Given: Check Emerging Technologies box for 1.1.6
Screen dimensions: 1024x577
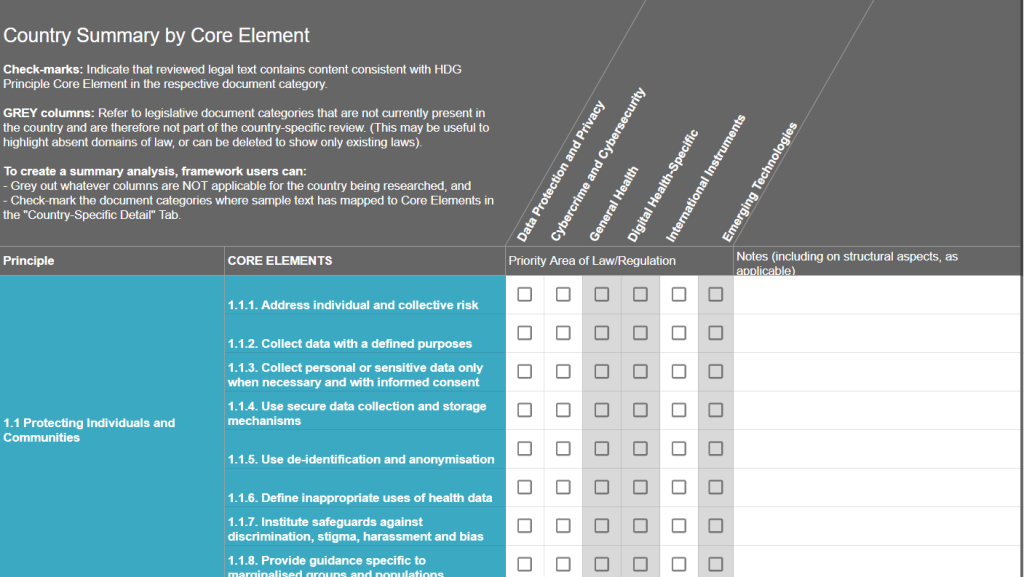Looking at the screenshot, I should (x=716, y=487).
